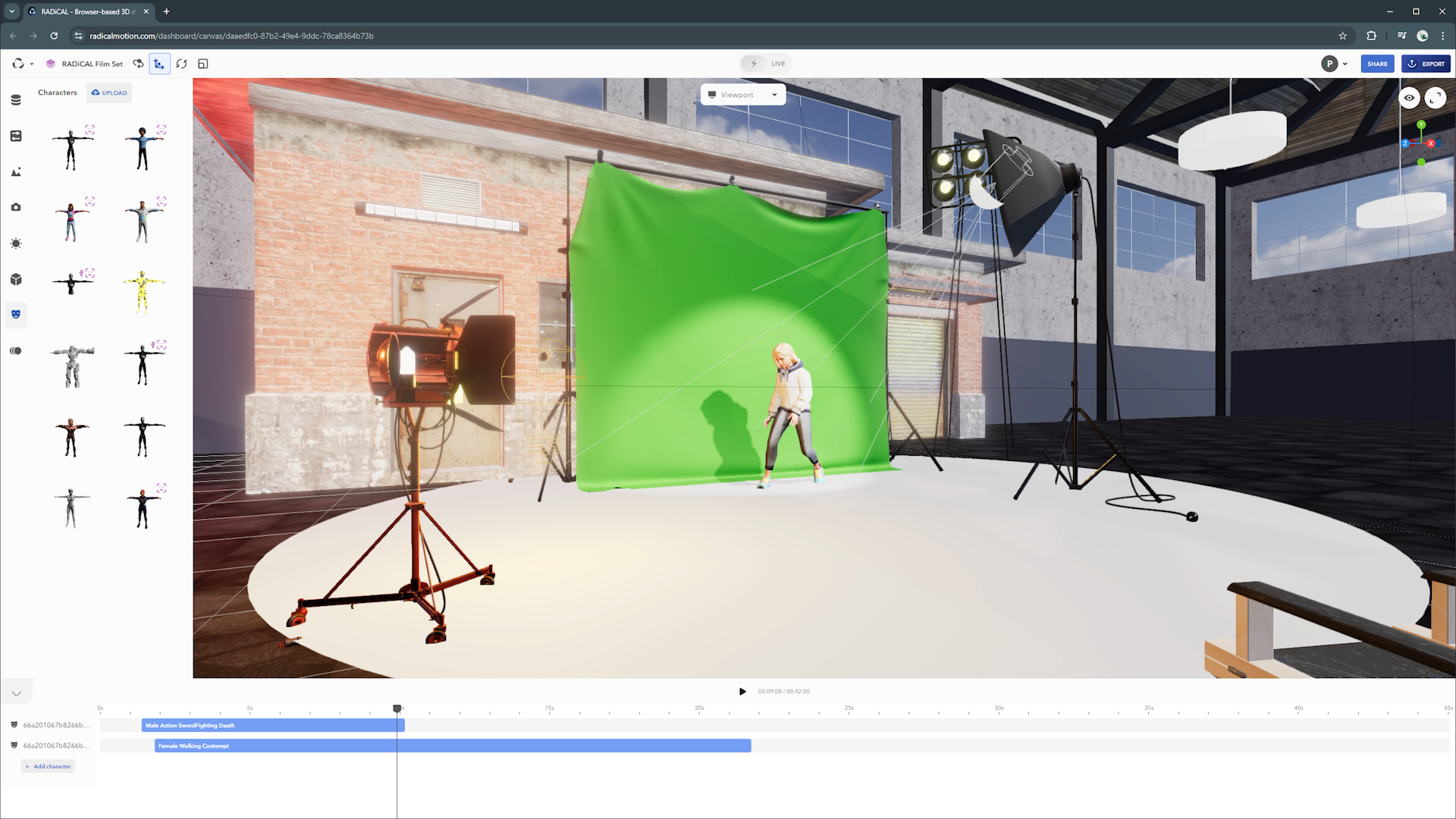The height and width of the screenshot is (819, 1456).
Task: Select the lighting (sun) panel icon
Action: 15,243
